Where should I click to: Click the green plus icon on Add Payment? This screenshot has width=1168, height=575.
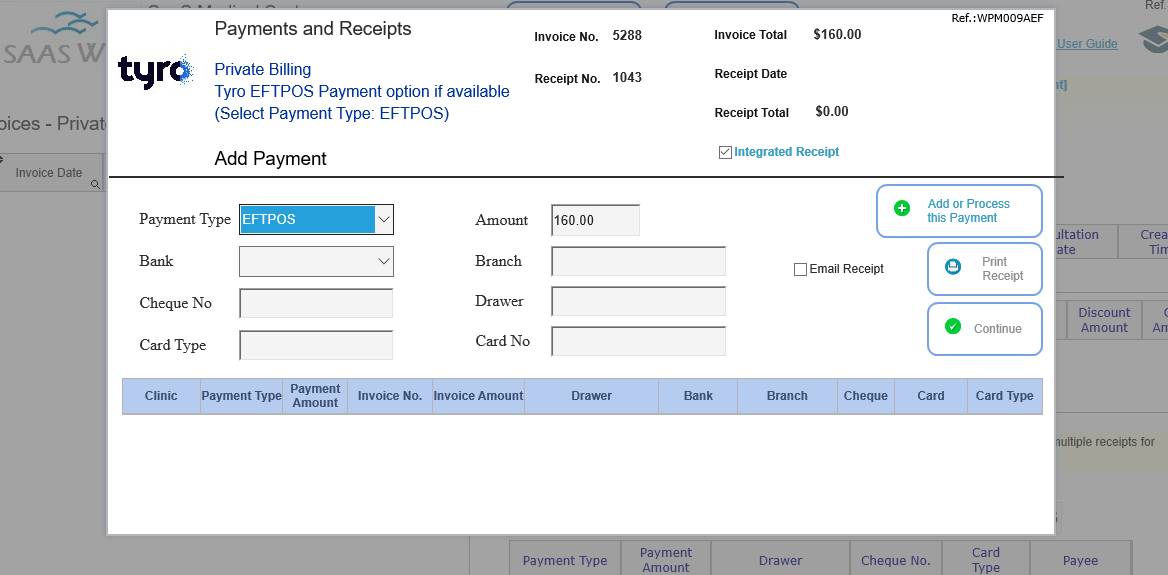point(901,209)
